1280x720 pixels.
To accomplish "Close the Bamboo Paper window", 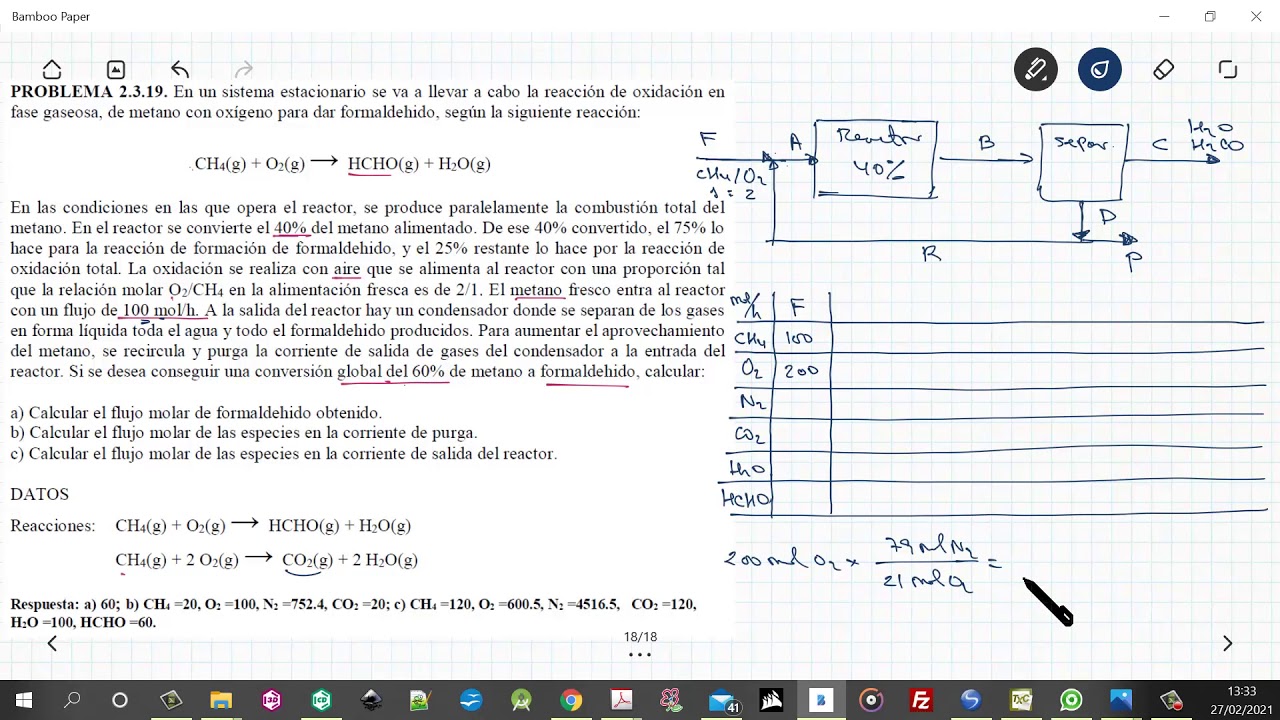I will click(1256, 17).
